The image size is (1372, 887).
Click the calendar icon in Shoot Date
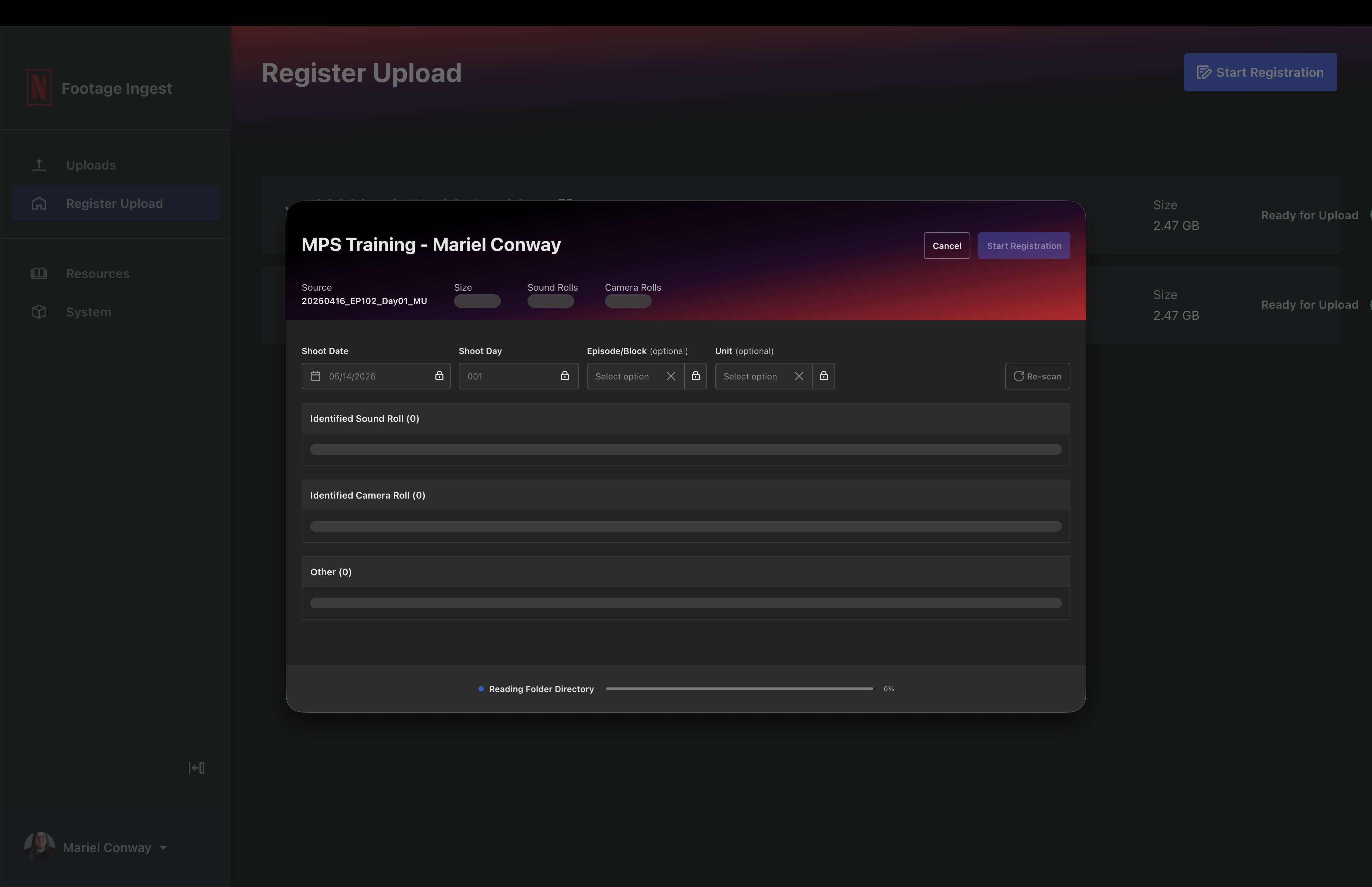click(x=316, y=376)
